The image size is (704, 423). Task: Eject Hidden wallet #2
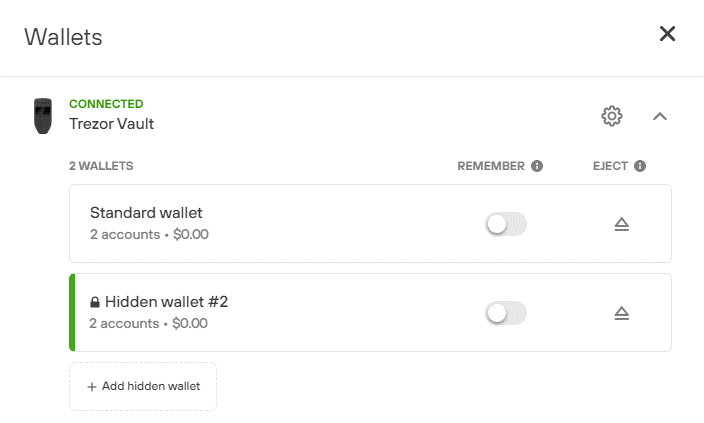621,313
